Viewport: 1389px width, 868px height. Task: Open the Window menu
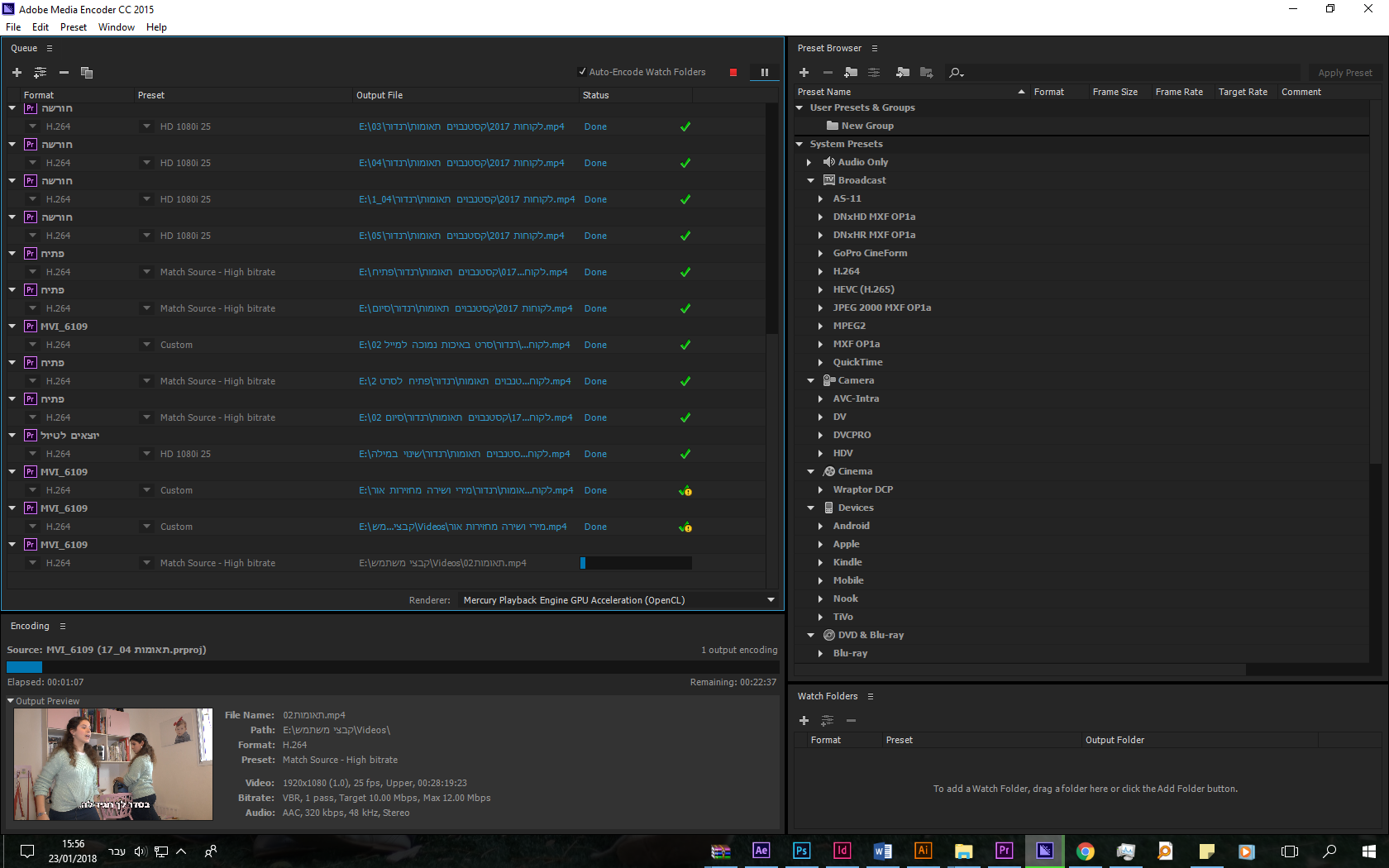pyautogui.click(x=117, y=27)
